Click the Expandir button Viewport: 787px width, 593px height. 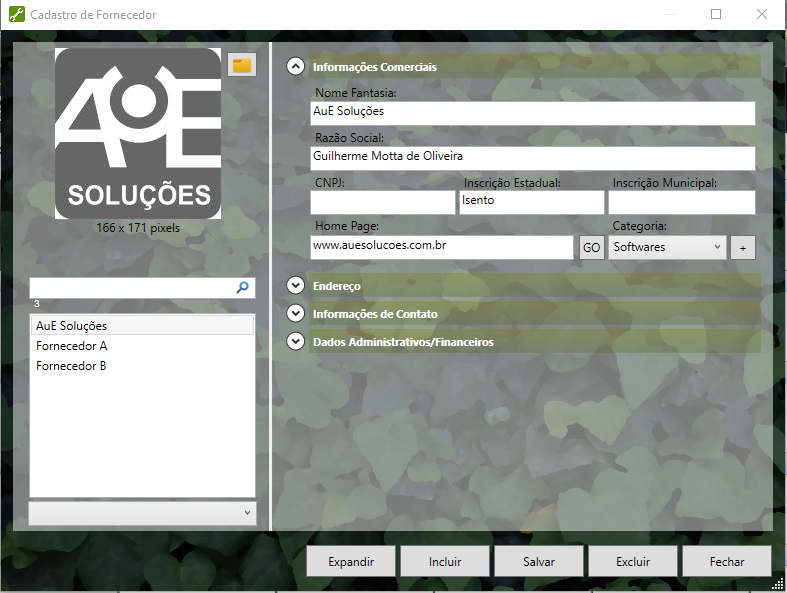pyautogui.click(x=351, y=562)
